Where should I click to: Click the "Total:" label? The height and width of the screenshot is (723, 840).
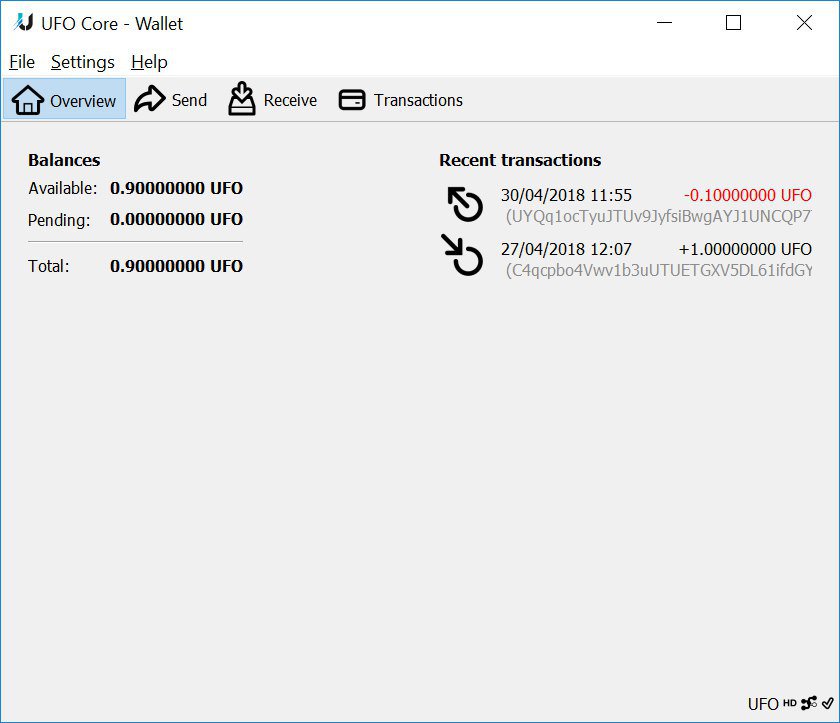click(48, 266)
